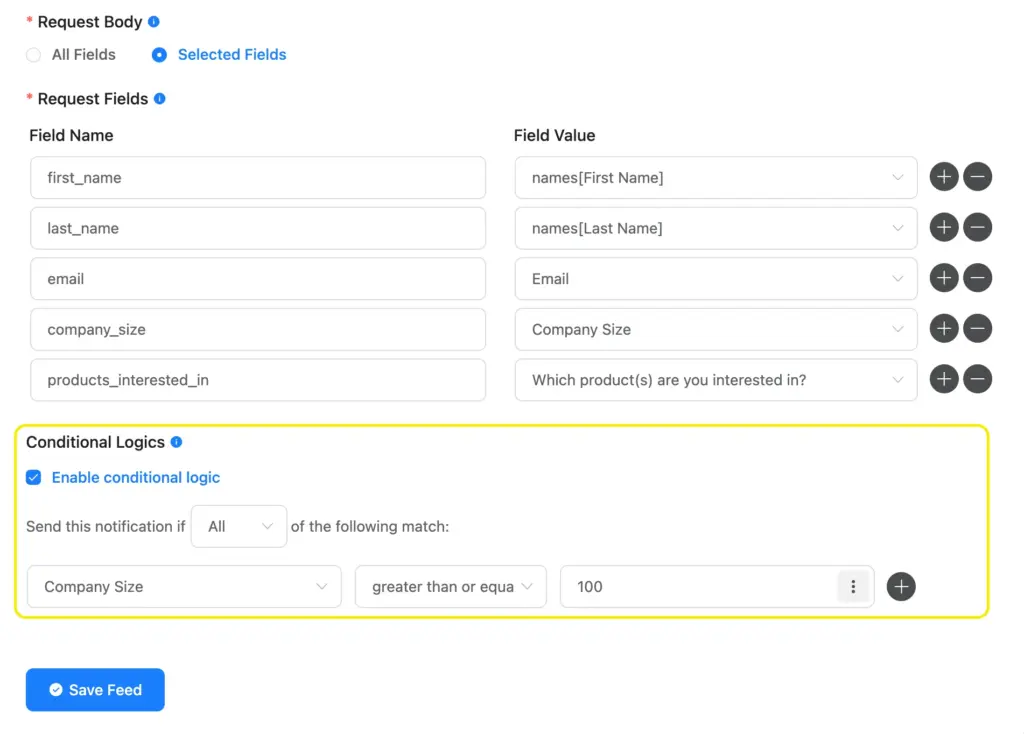Remove the company_size request field row
This screenshot has height=734, width=1024.
tap(978, 328)
